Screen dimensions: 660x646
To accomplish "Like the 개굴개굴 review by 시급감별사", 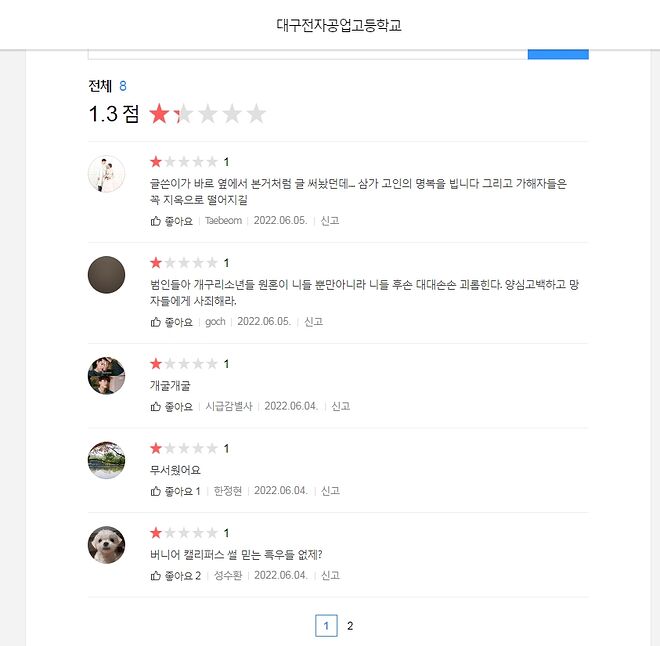I will [156, 406].
